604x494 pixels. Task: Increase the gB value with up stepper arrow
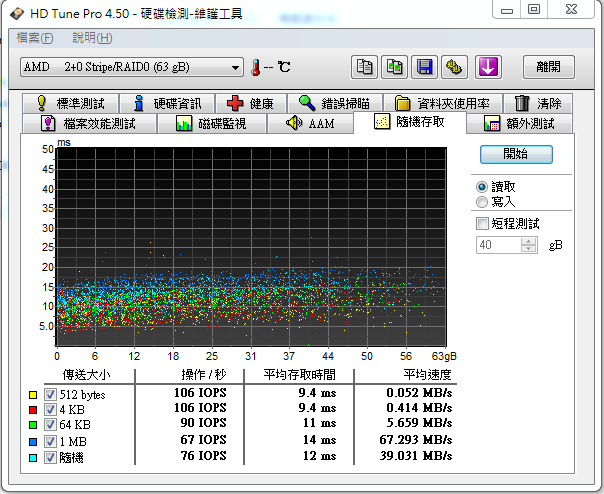click(528, 241)
